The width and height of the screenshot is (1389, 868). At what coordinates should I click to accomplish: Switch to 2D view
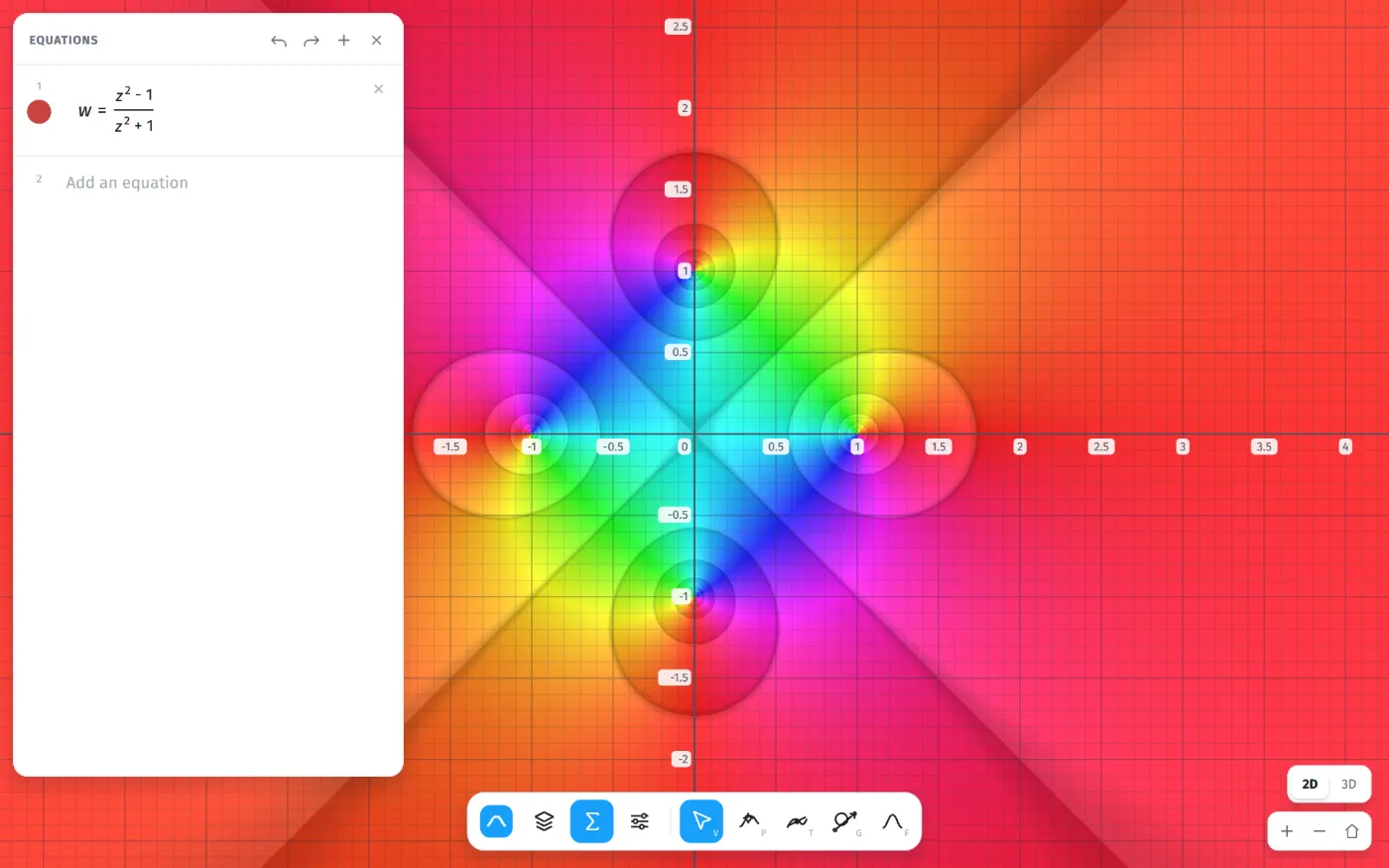pos(1310,784)
